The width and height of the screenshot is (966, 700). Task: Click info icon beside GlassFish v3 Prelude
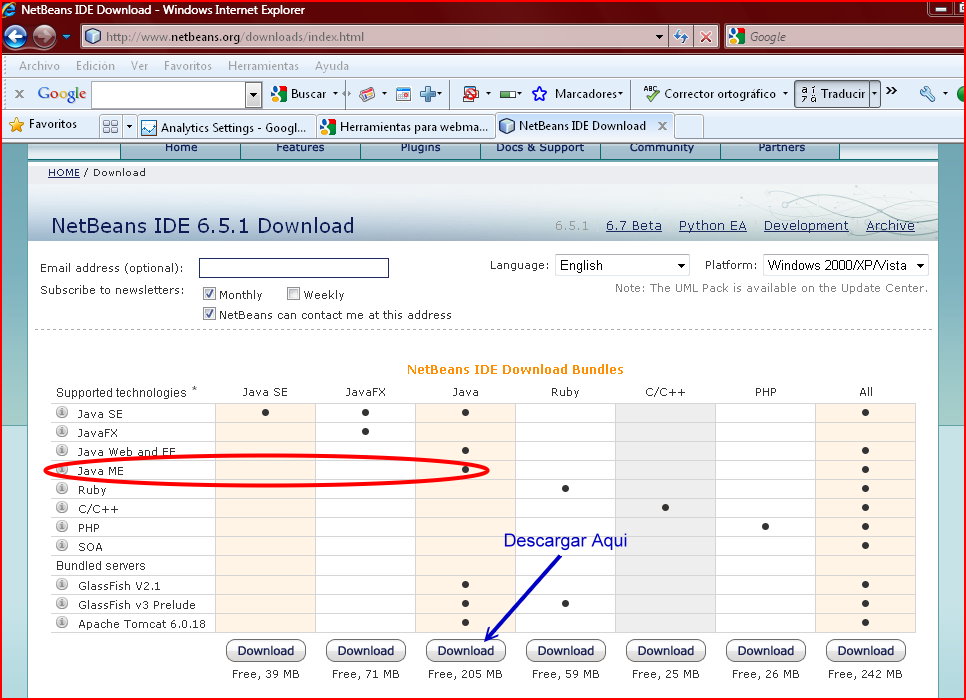[62, 603]
